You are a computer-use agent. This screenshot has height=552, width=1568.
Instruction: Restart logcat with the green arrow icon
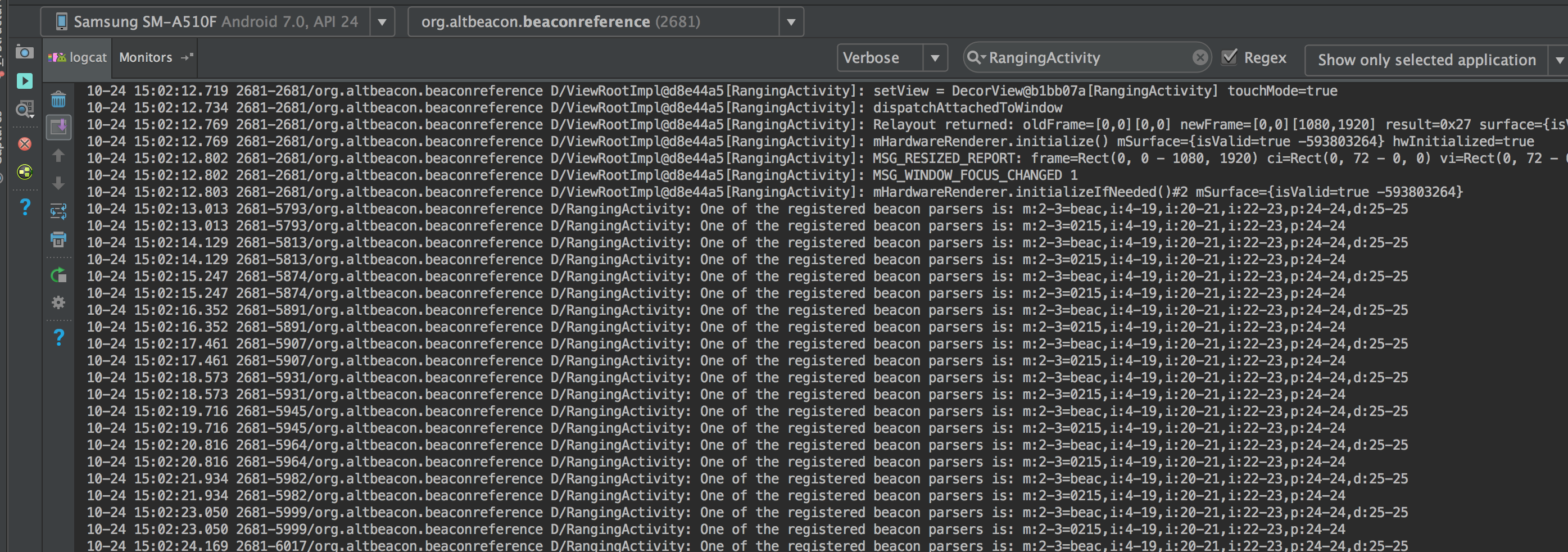58,275
